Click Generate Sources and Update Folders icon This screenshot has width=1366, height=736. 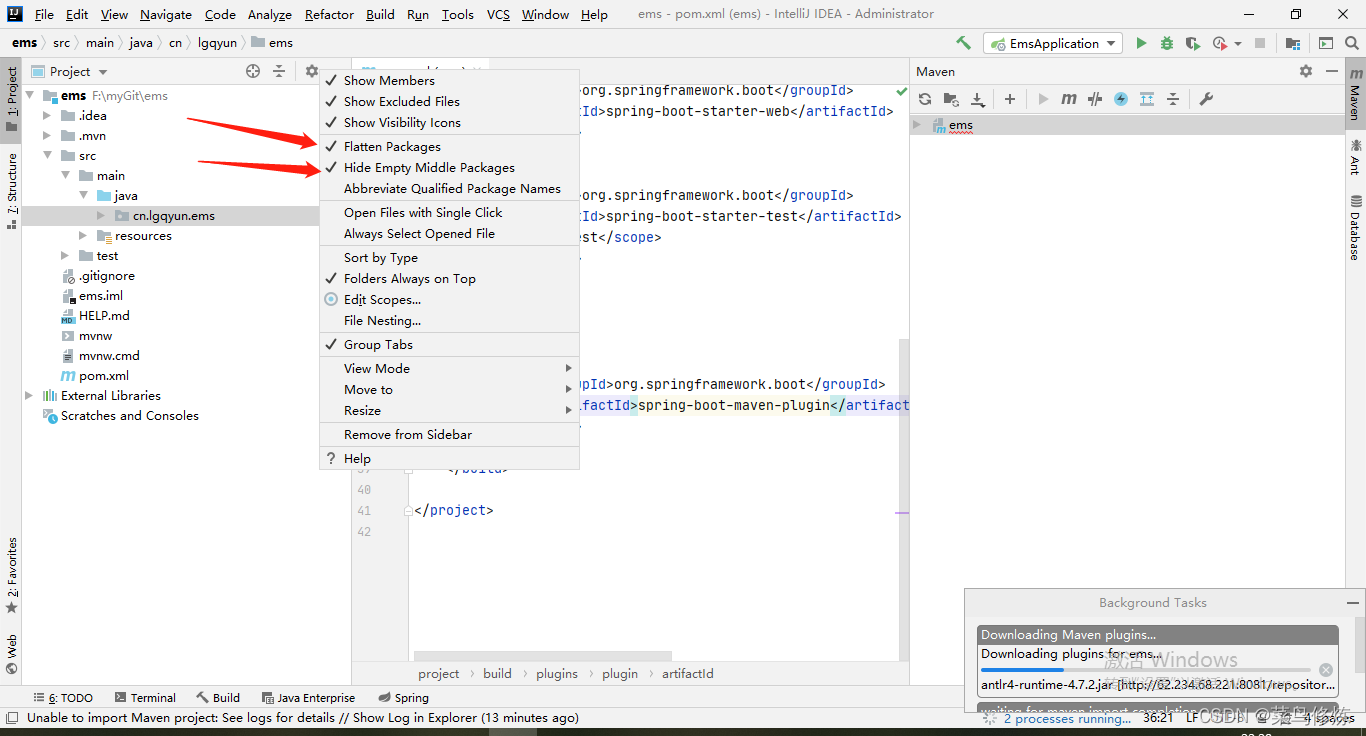(951, 99)
